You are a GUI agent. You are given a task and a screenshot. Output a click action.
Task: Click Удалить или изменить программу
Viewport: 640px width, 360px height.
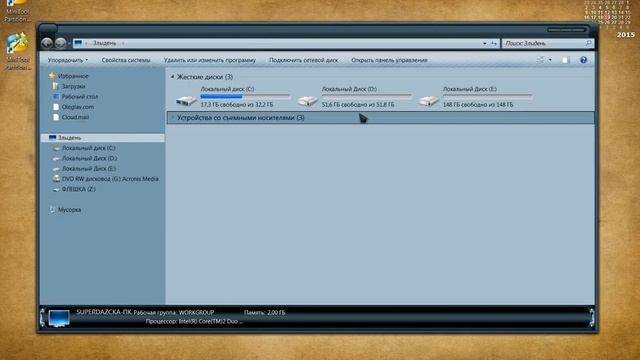point(210,60)
